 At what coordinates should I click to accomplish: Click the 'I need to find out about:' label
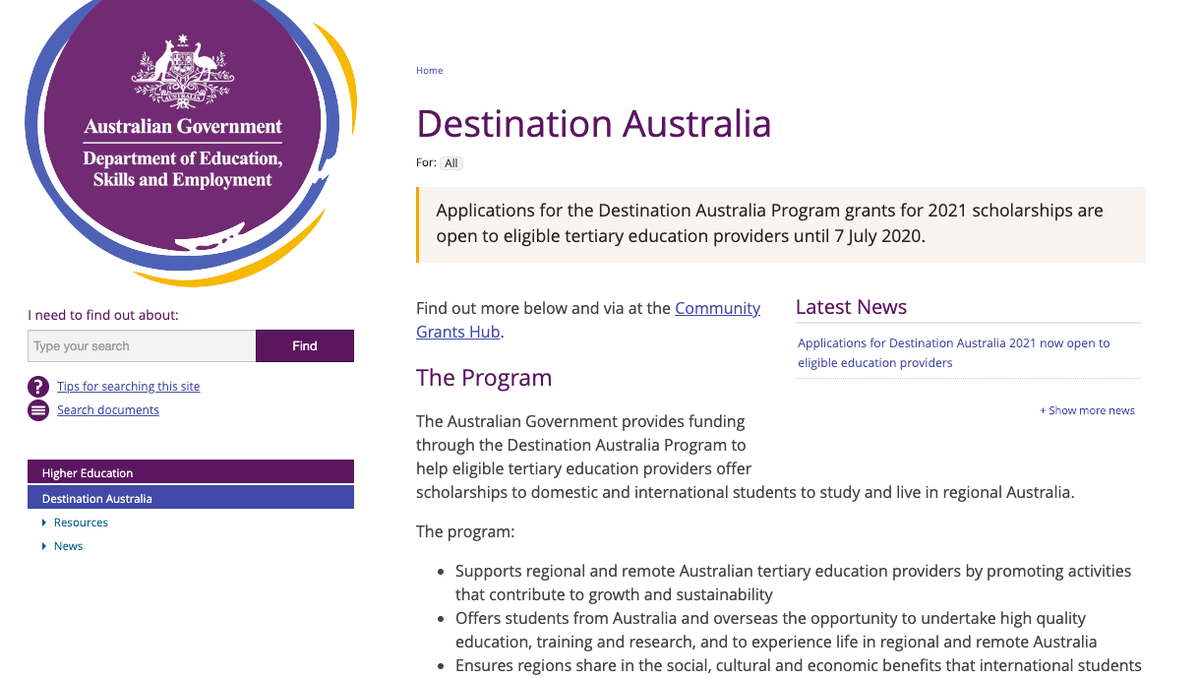click(x=103, y=315)
